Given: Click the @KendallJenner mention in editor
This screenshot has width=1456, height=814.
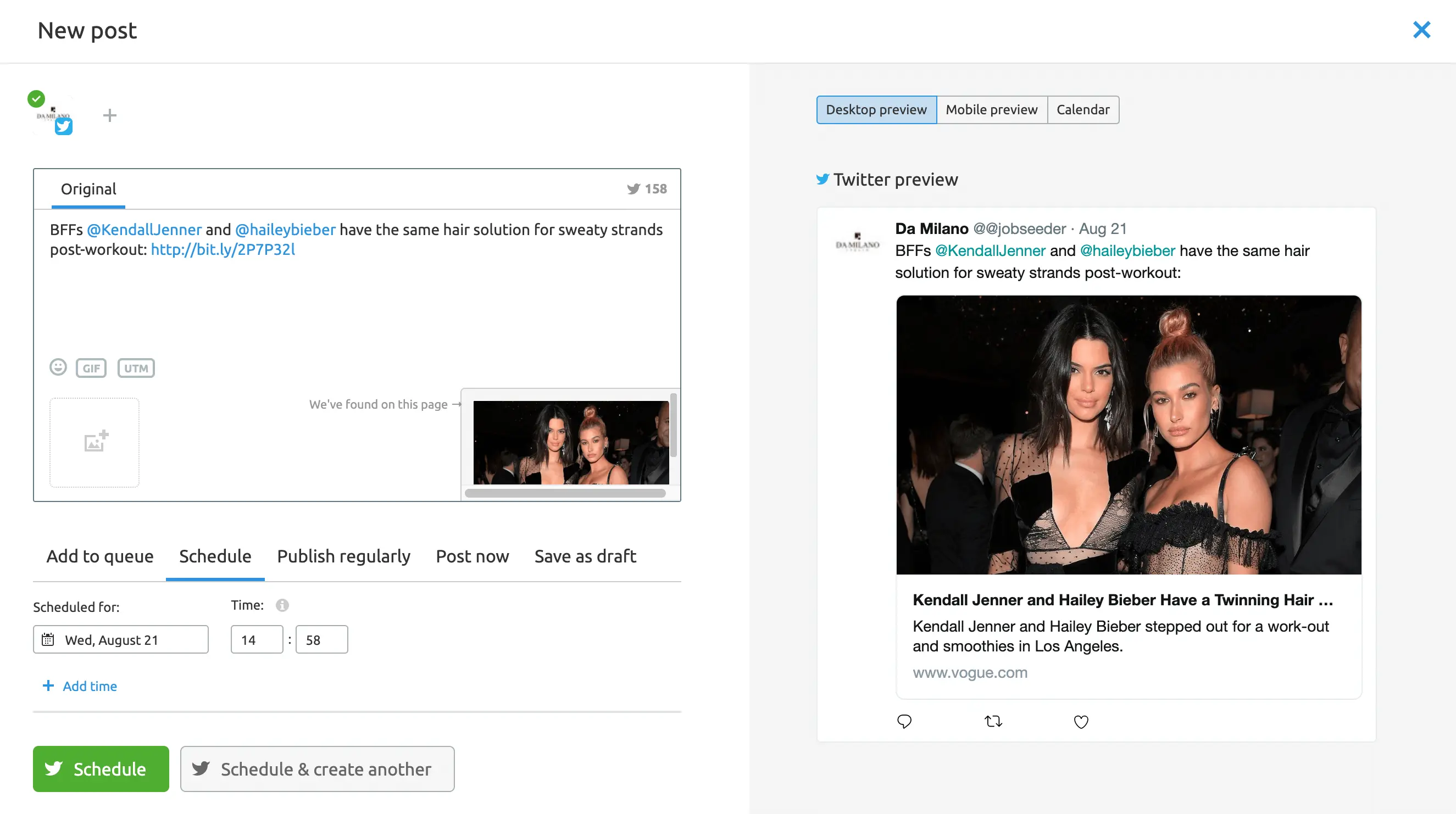Looking at the screenshot, I should [144, 230].
